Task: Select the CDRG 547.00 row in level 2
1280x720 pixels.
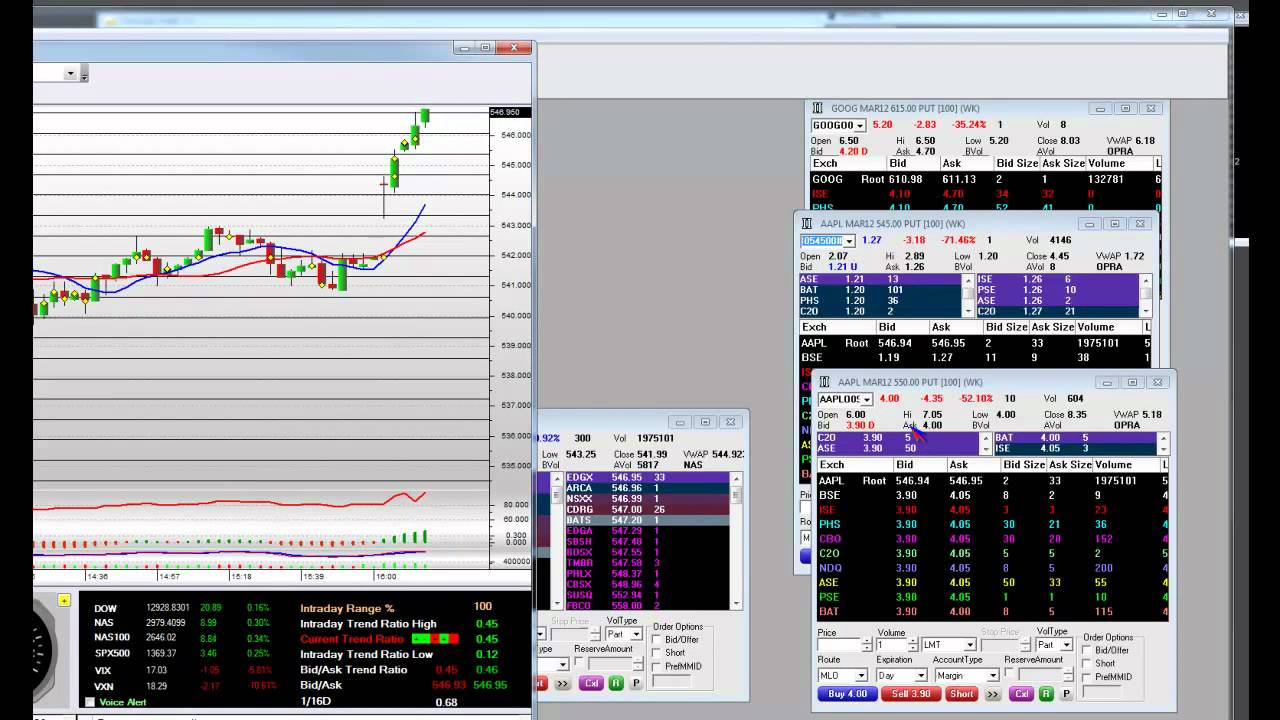Action: (x=646, y=509)
